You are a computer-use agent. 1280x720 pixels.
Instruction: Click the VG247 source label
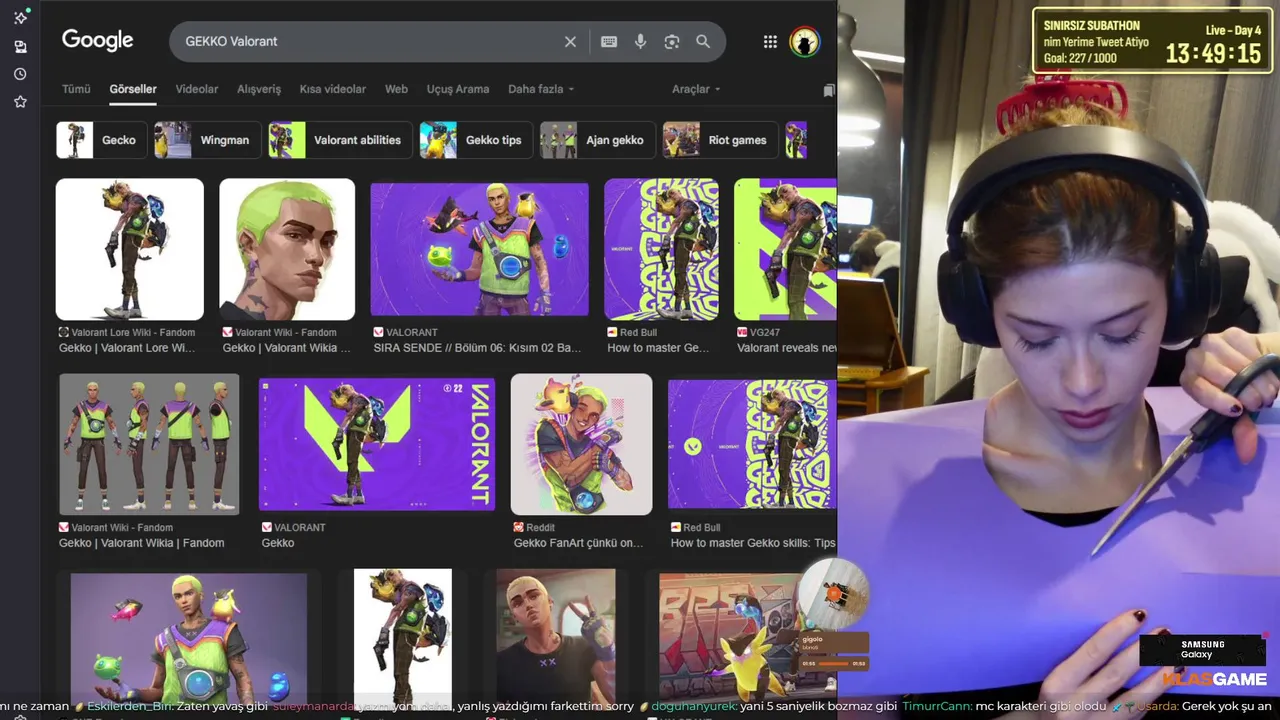(x=759, y=332)
